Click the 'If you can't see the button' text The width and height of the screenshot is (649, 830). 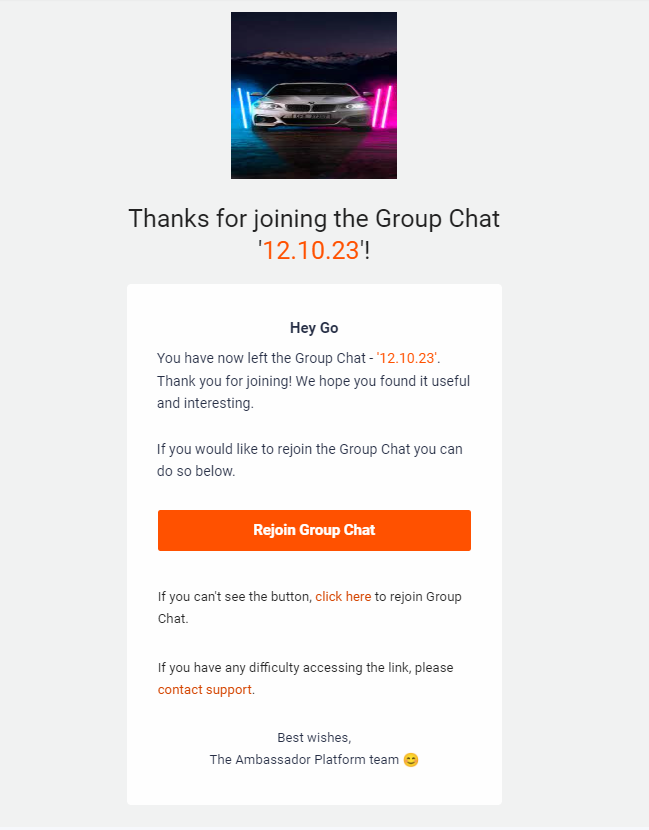[235, 597]
